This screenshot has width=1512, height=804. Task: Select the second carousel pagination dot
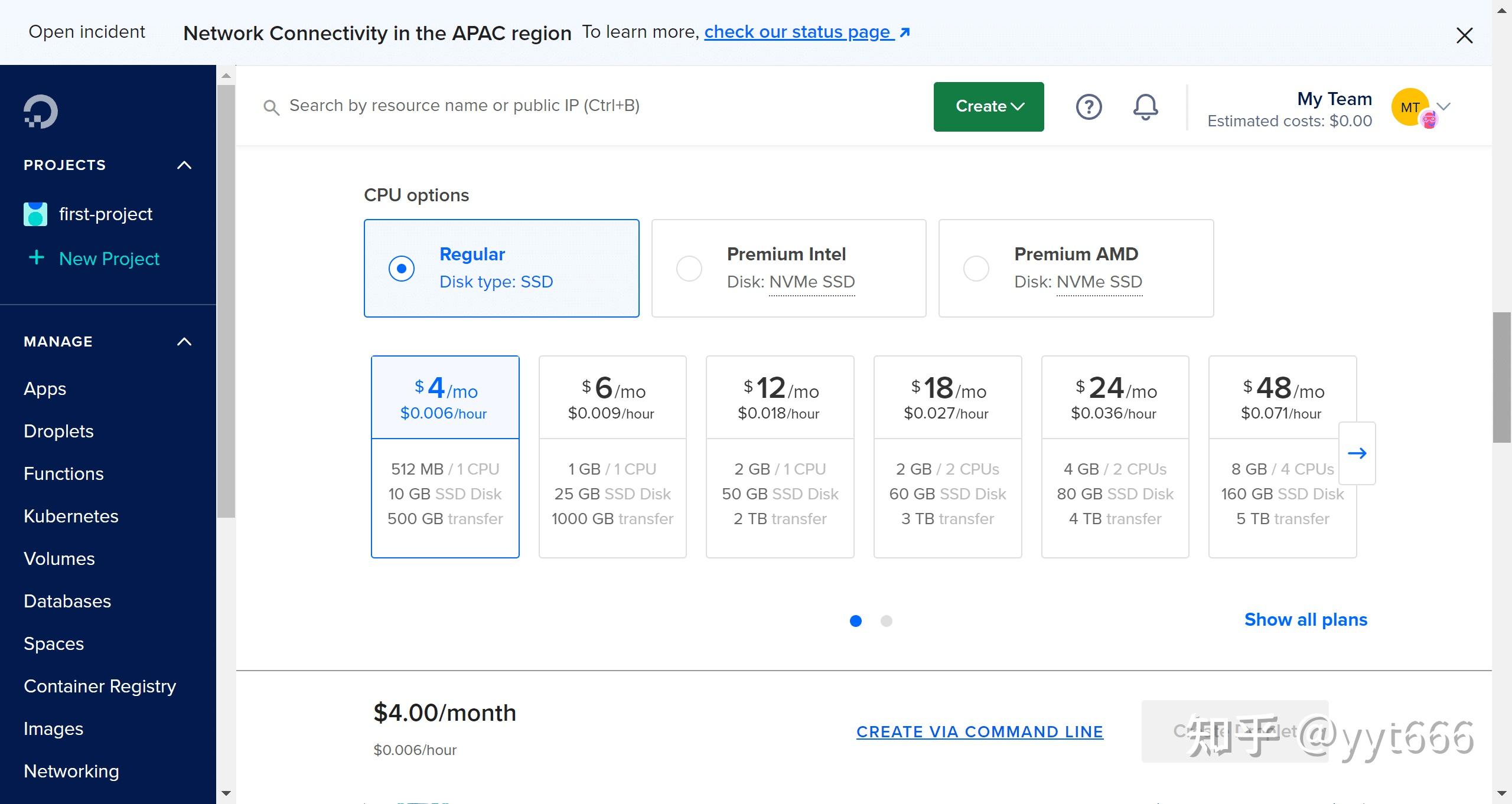(x=887, y=621)
